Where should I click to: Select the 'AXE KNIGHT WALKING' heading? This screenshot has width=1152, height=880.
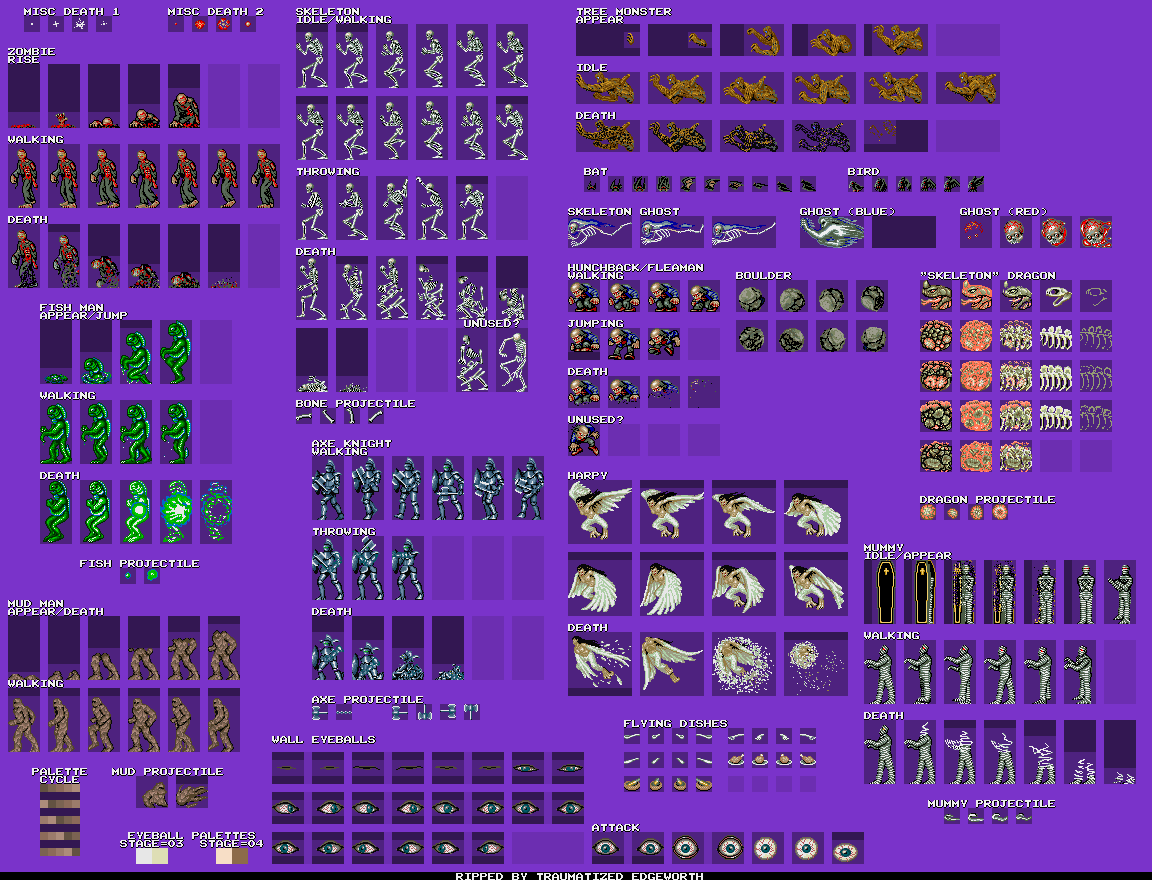352,447
